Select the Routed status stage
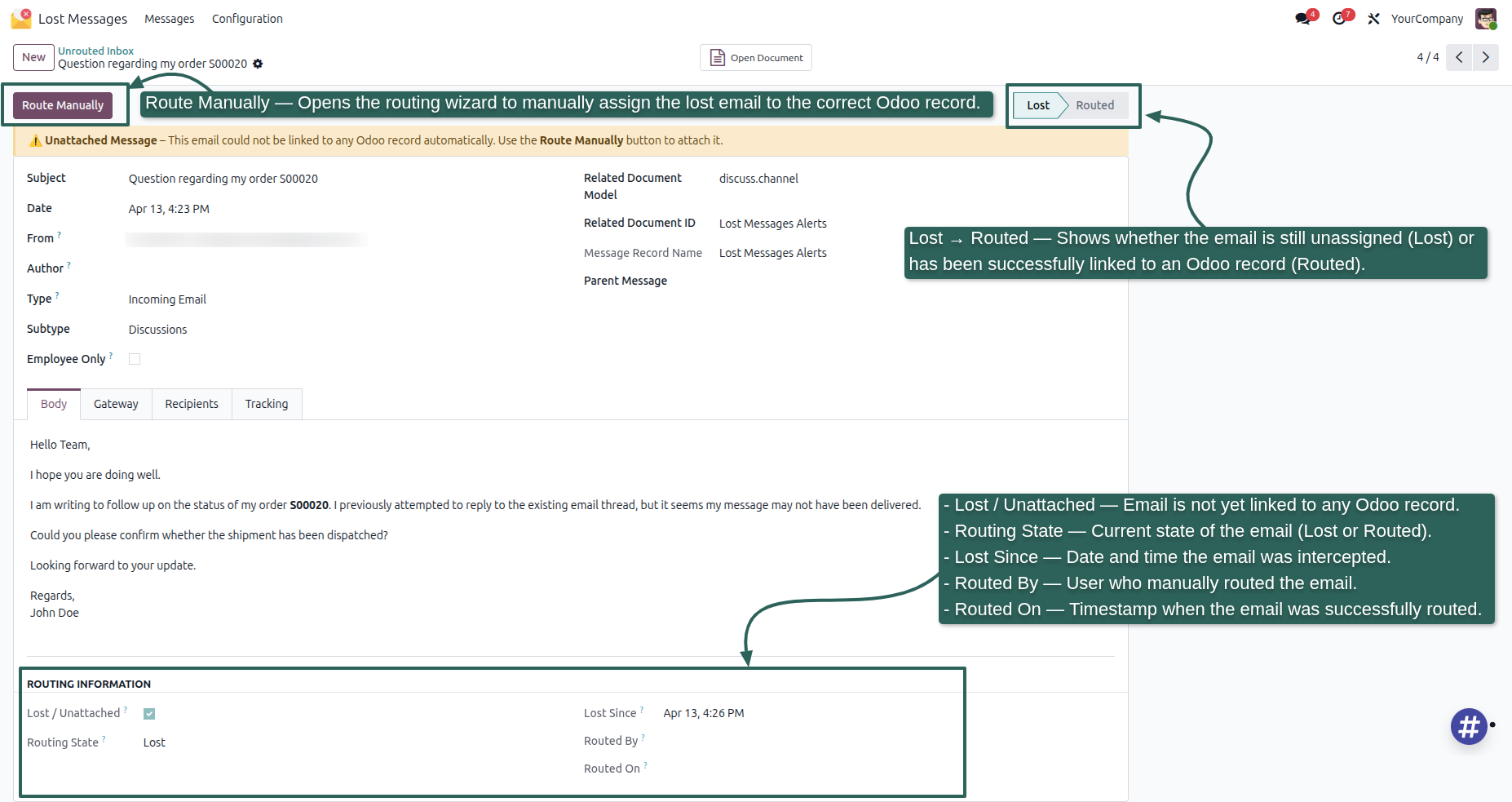1512x802 pixels. click(x=1094, y=105)
